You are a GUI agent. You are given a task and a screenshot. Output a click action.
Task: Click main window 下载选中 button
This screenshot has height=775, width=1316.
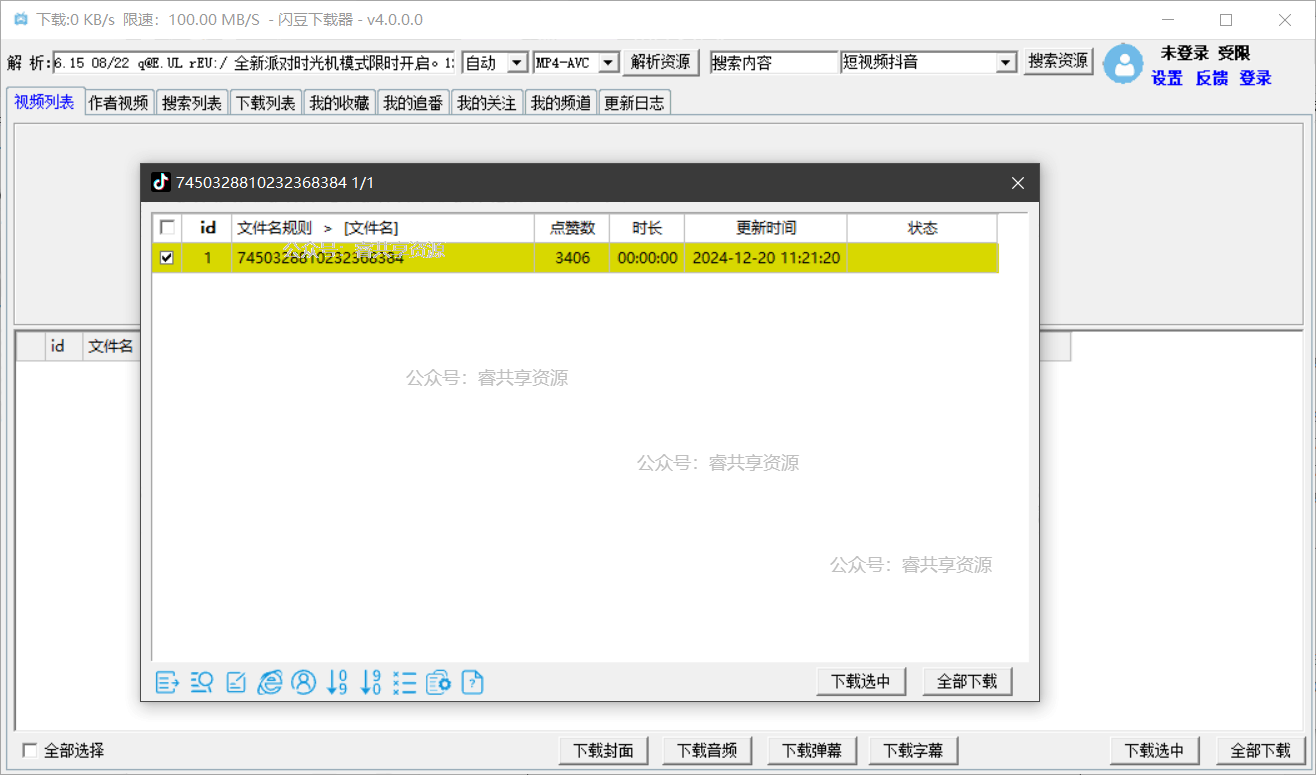pyautogui.click(x=1154, y=751)
